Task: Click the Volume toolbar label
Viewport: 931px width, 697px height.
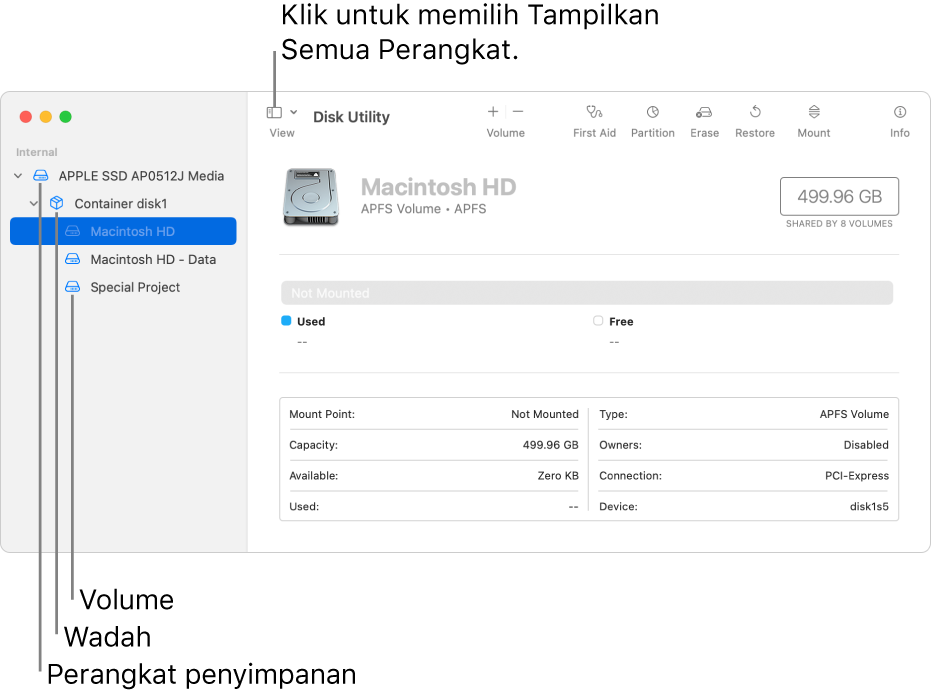Action: pyautogui.click(x=505, y=133)
